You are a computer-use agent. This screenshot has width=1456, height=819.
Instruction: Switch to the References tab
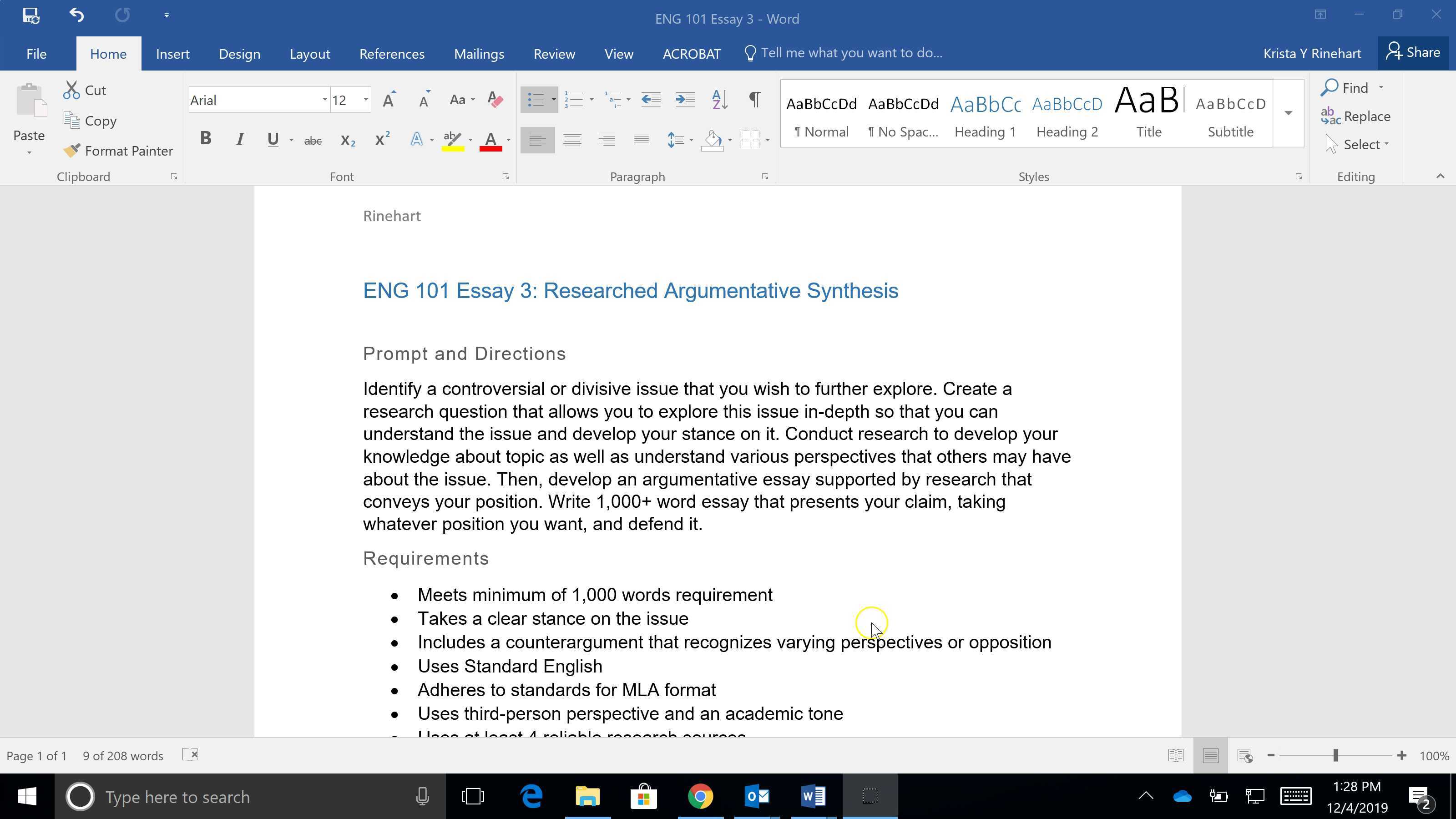[x=392, y=53]
